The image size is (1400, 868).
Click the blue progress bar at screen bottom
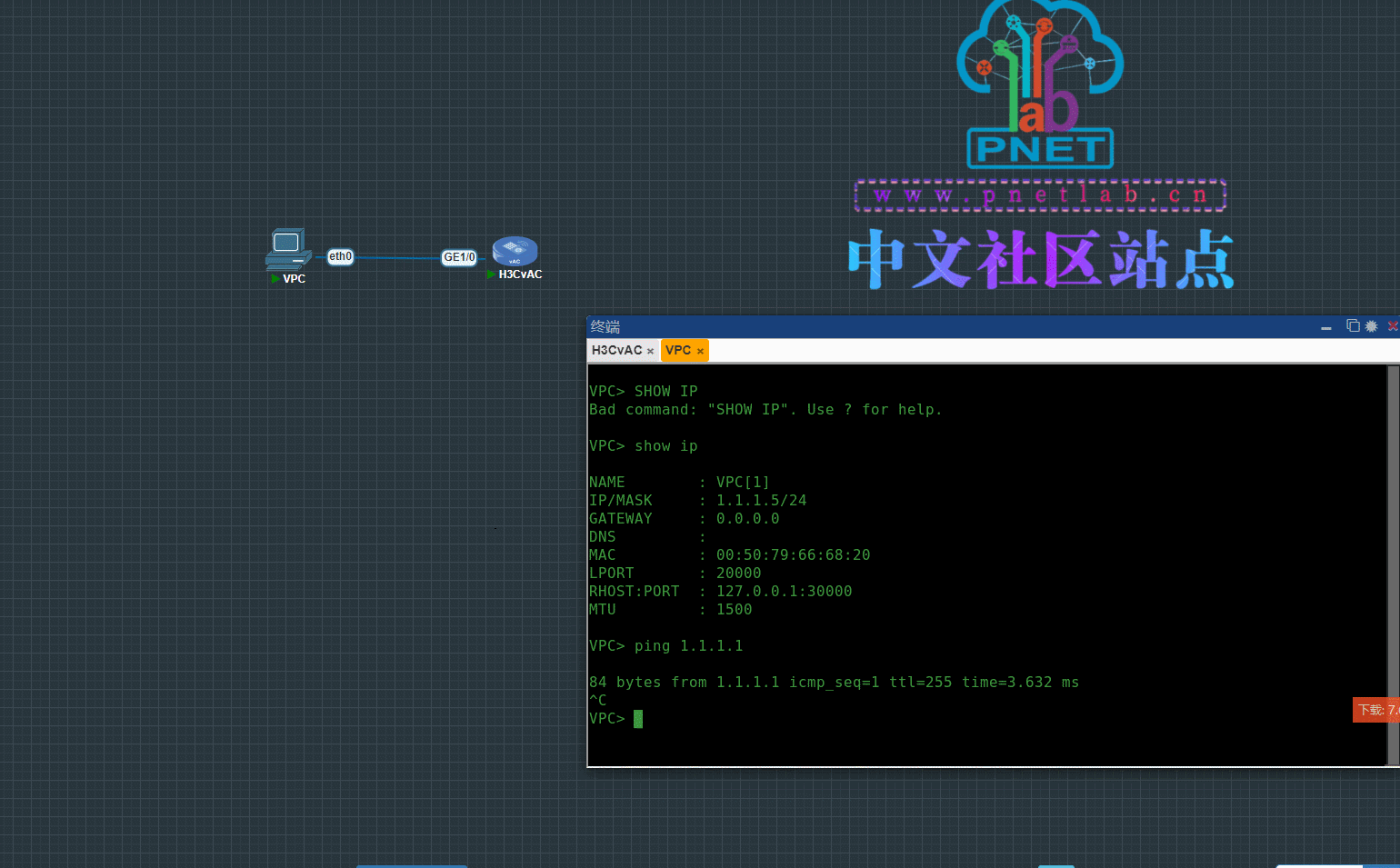click(412, 866)
